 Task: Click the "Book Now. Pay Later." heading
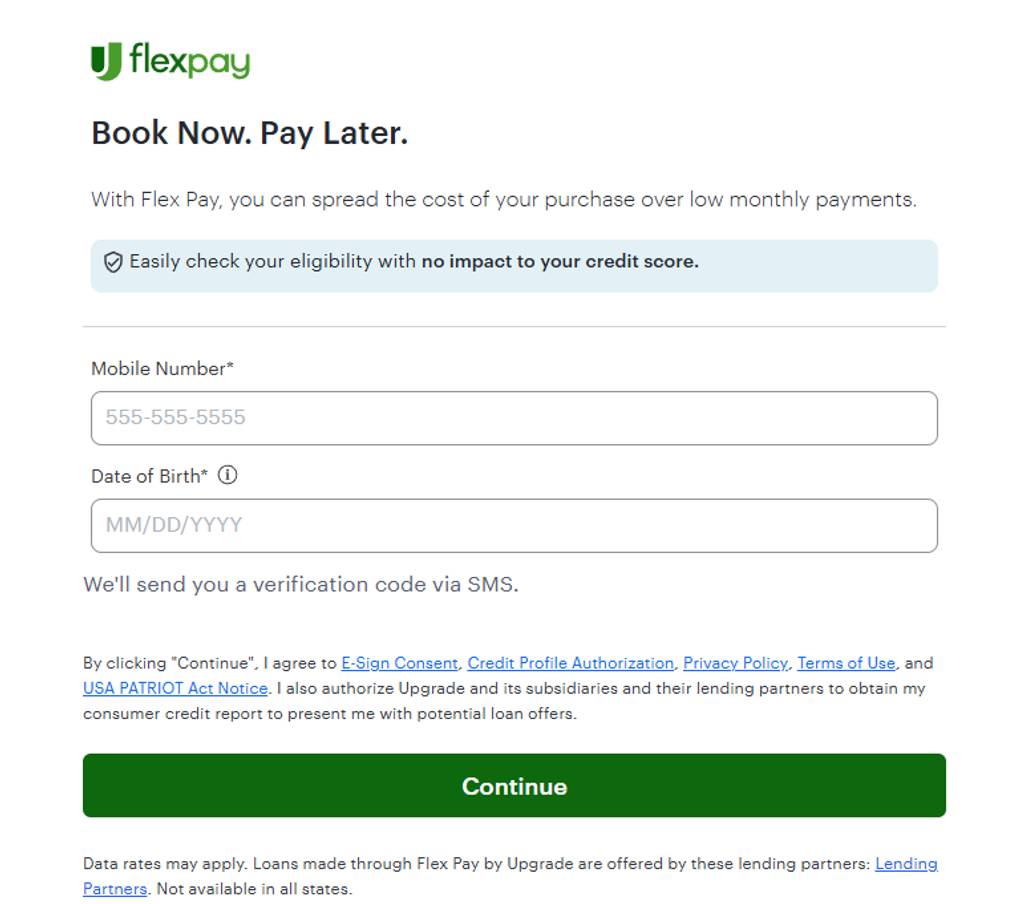250,133
